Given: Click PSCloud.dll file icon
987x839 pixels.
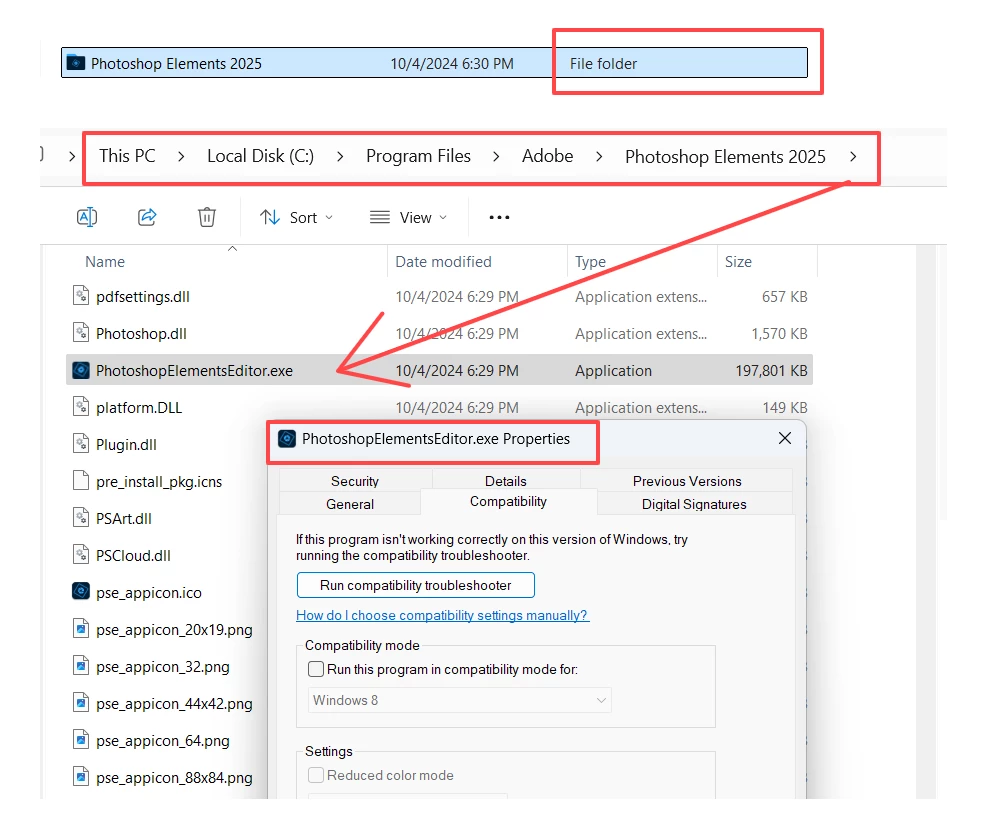Looking at the screenshot, I should [81, 555].
